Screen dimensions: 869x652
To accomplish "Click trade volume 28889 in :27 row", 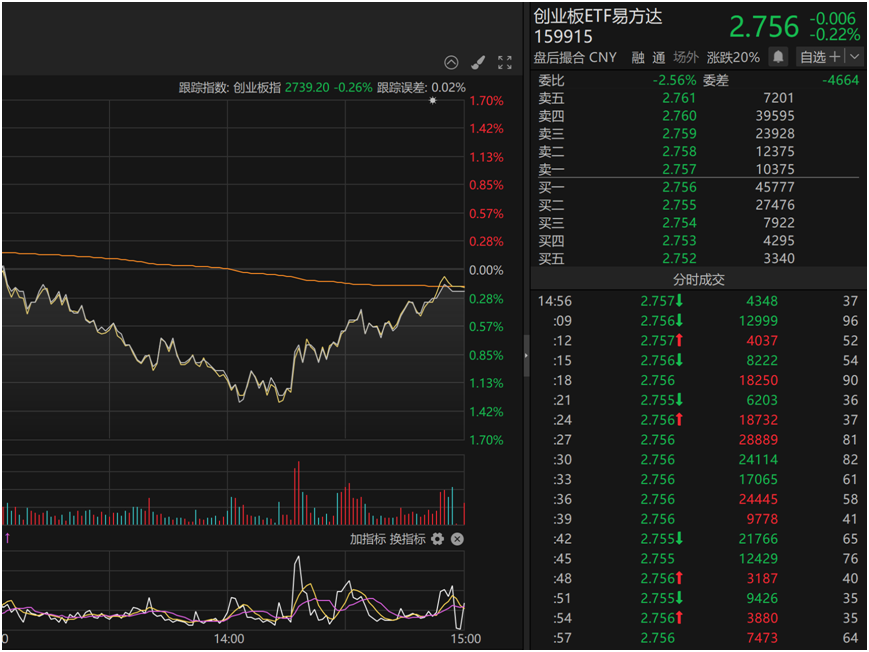I will point(758,440).
